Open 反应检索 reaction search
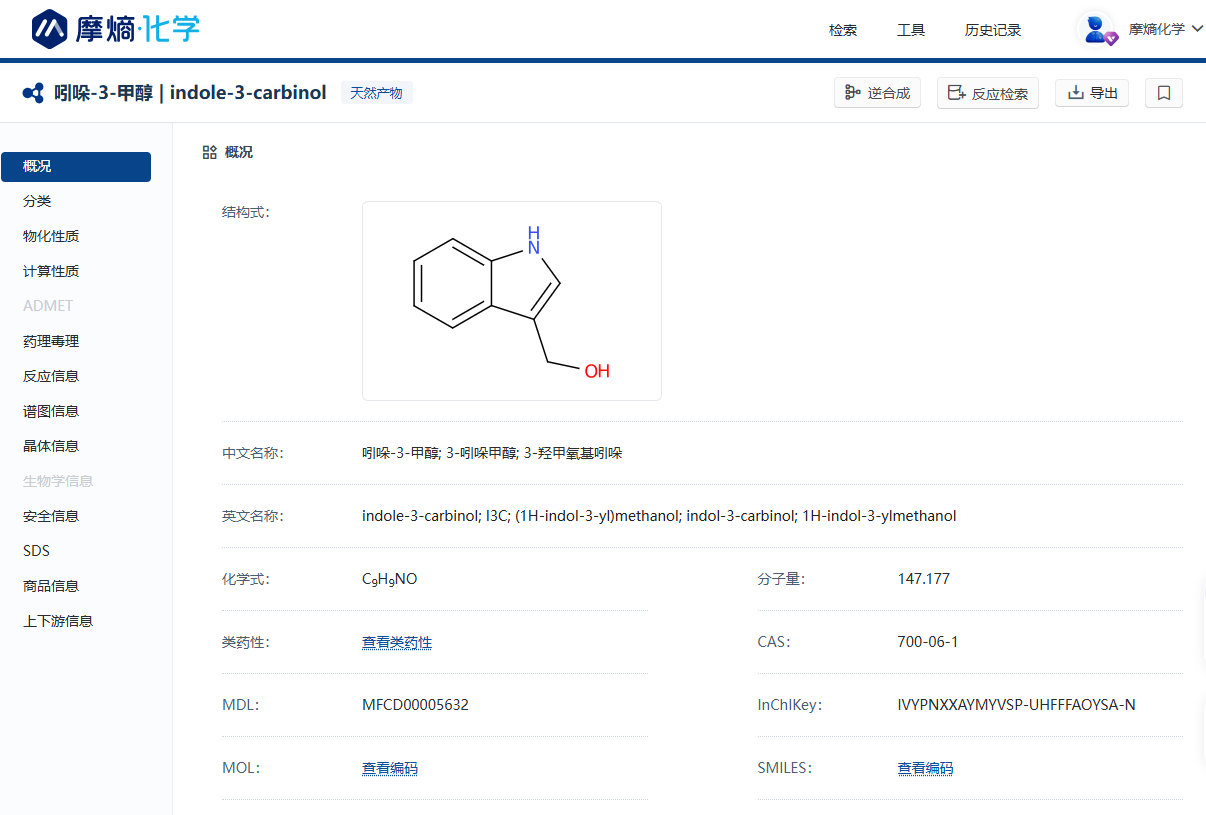 (987, 93)
